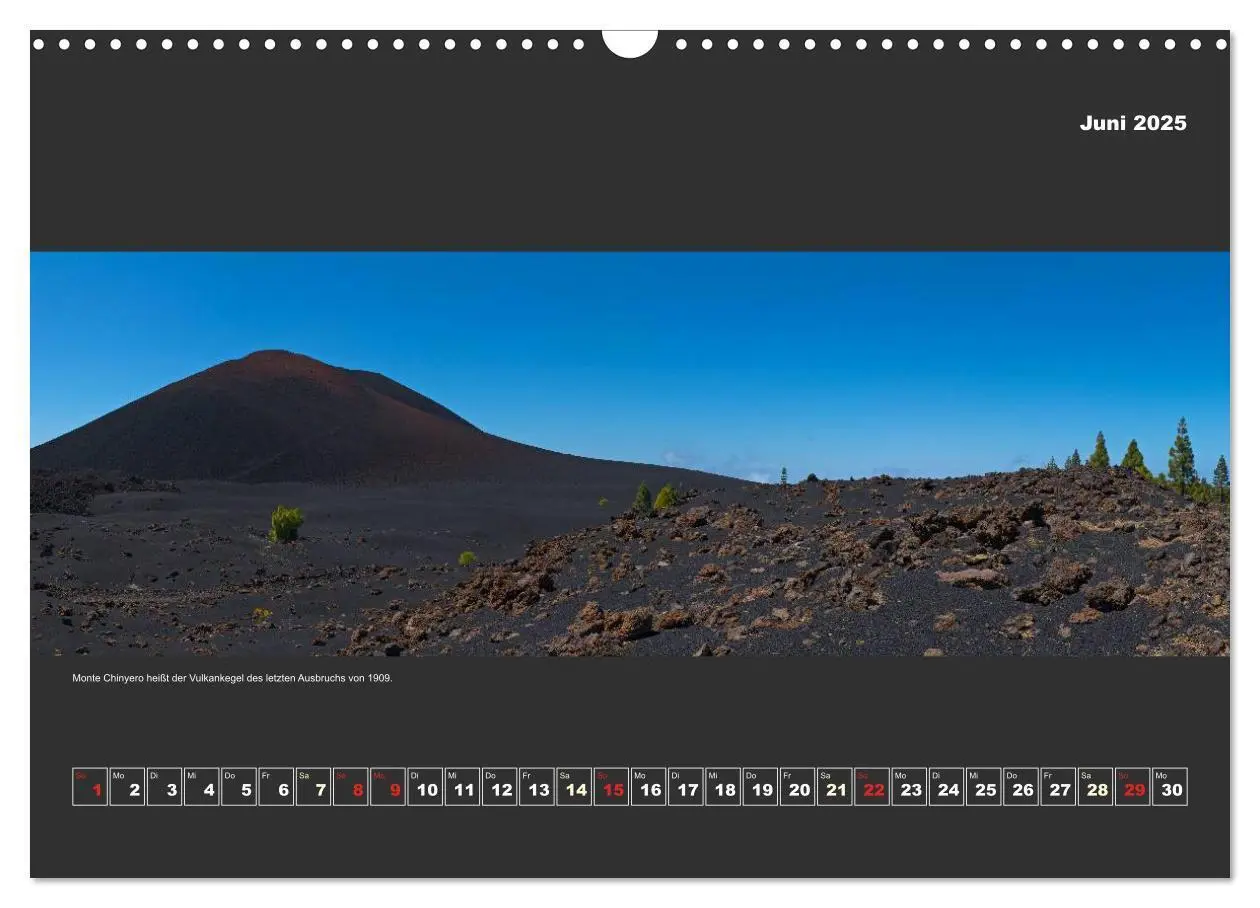Select the Wednesday 4 date cell
The height and width of the screenshot is (908, 1260).
(x=202, y=786)
